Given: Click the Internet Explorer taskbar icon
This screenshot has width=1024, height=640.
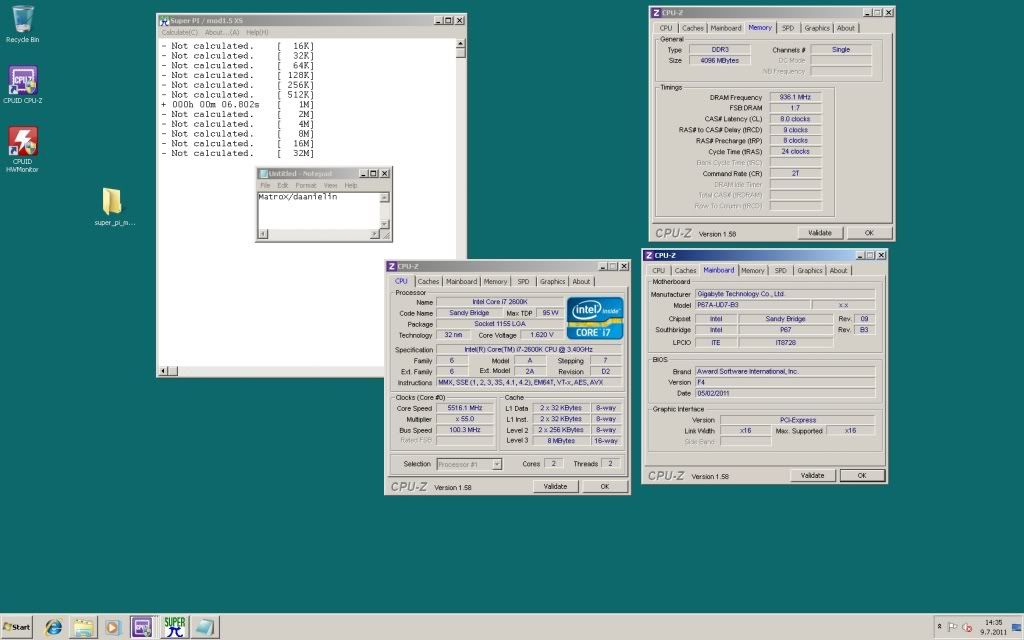Looking at the screenshot, I should click(x=53, y=627).
